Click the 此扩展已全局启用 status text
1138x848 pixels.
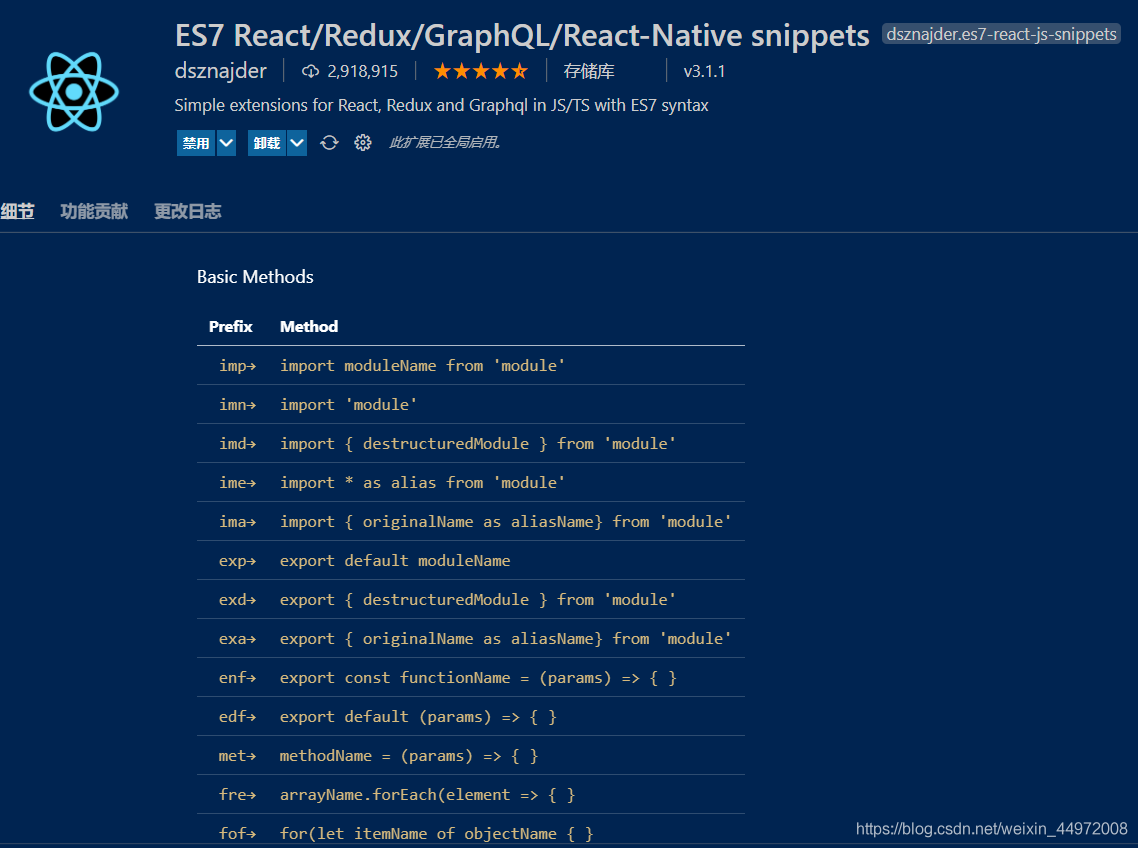pos(445,142)
